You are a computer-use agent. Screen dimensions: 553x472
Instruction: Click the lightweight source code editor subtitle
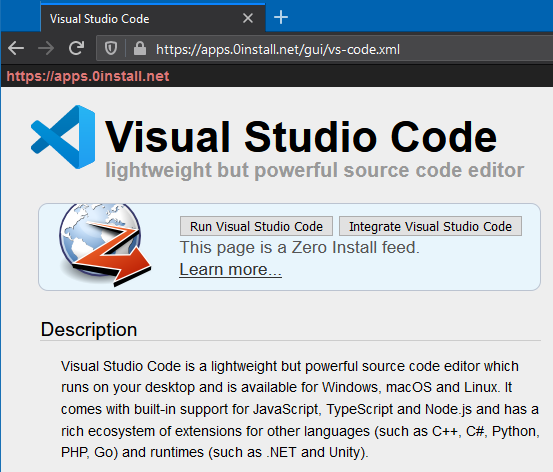tap(315, 170)
